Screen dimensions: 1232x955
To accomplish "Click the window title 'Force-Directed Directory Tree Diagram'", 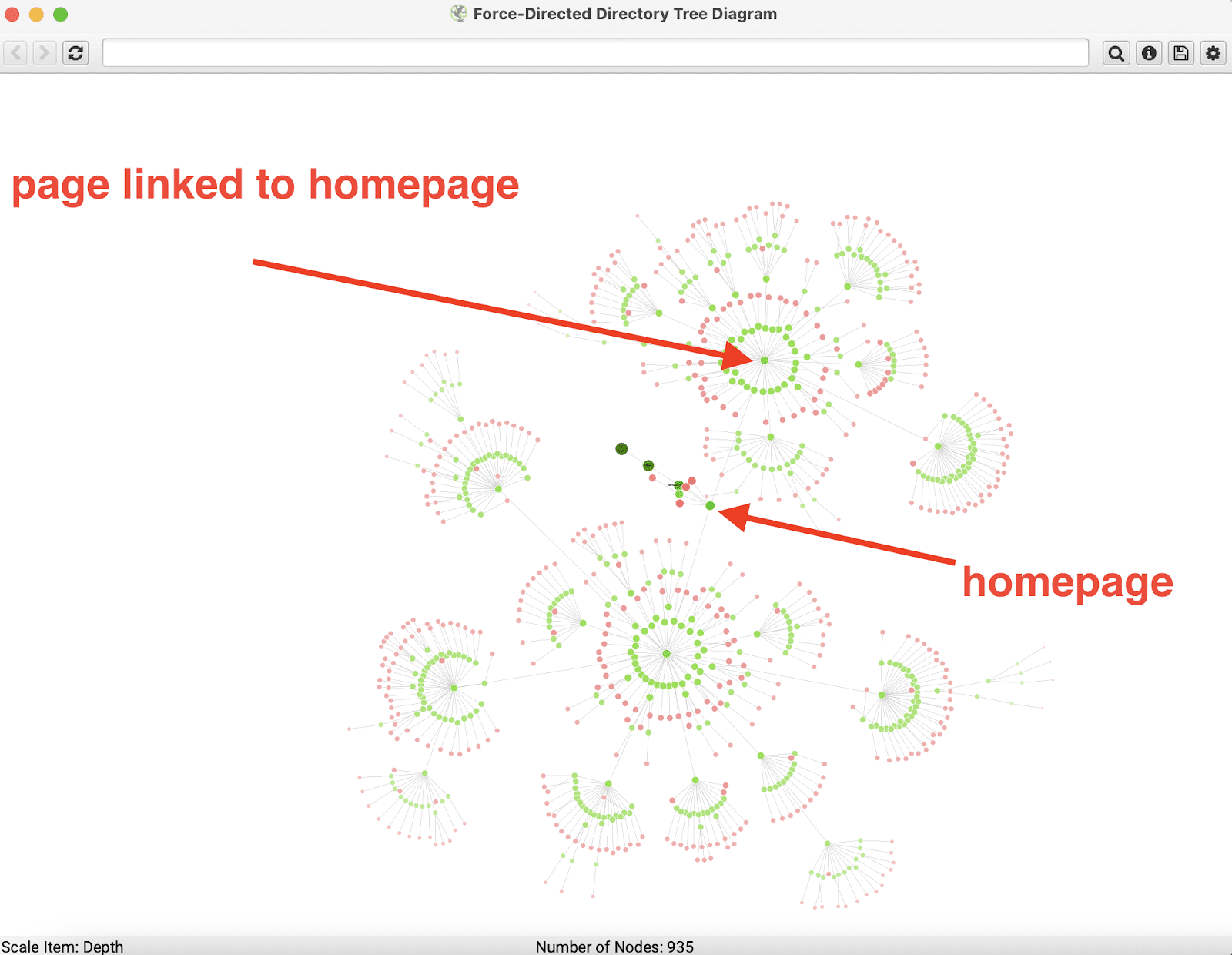I will pos(624,14).
